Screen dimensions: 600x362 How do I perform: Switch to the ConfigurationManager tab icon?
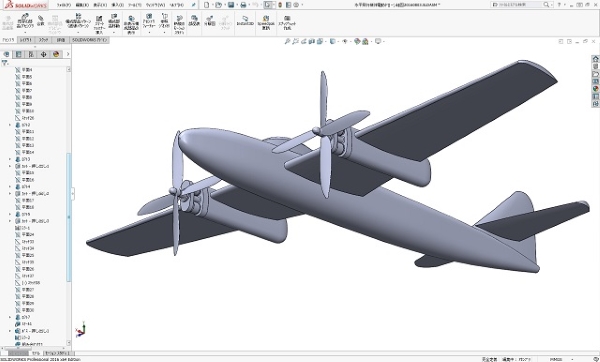tap(31, 54)
